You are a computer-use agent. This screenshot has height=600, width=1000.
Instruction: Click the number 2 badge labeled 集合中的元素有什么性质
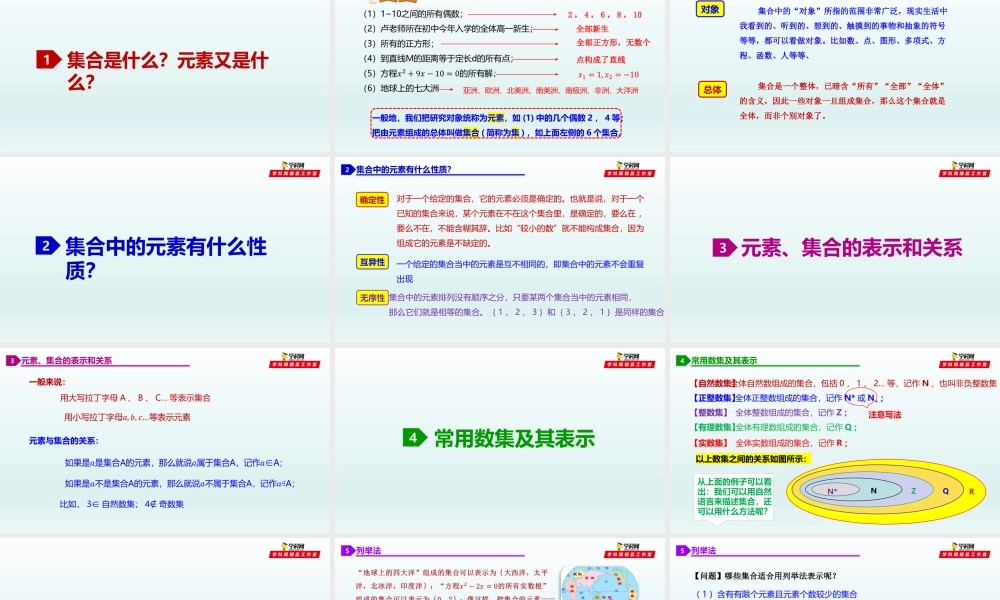[45, 247]
